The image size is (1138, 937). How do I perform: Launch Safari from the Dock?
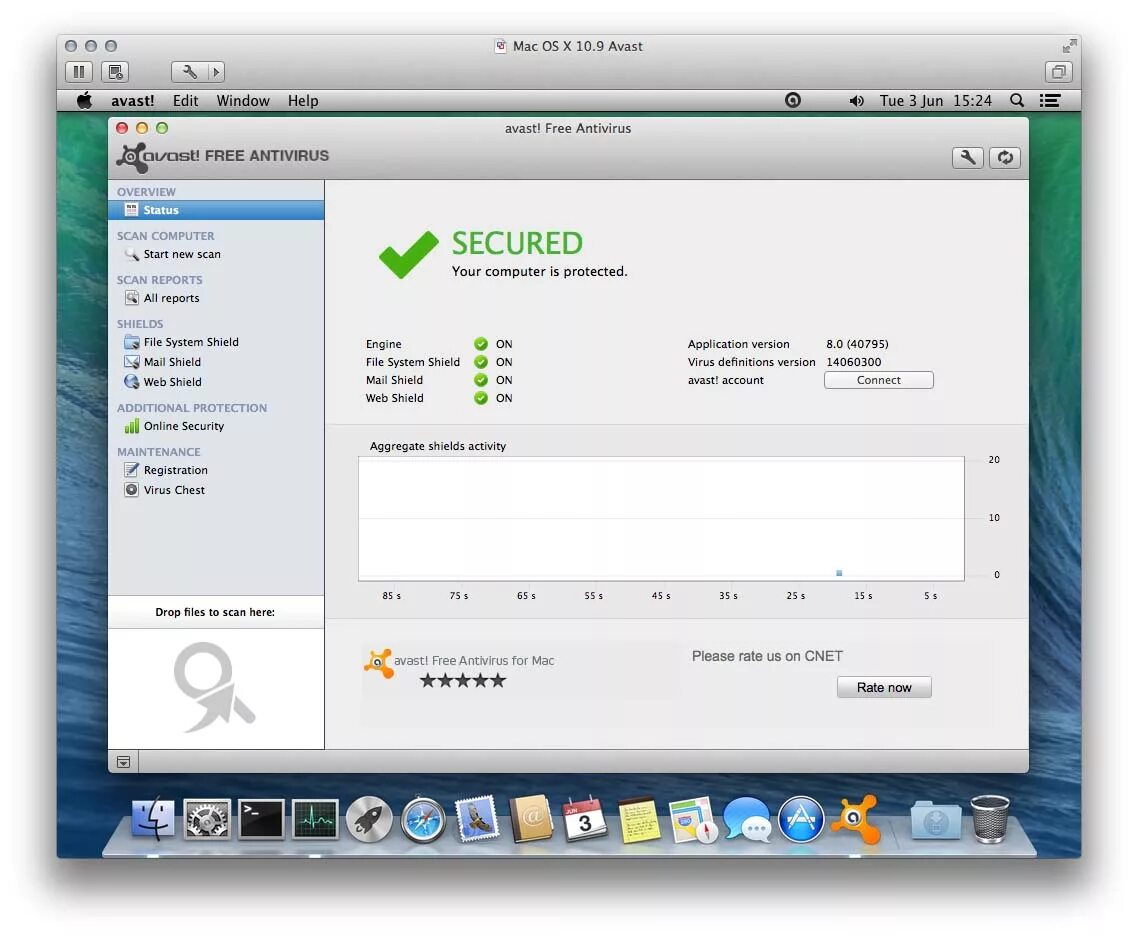tap(423, 820)
